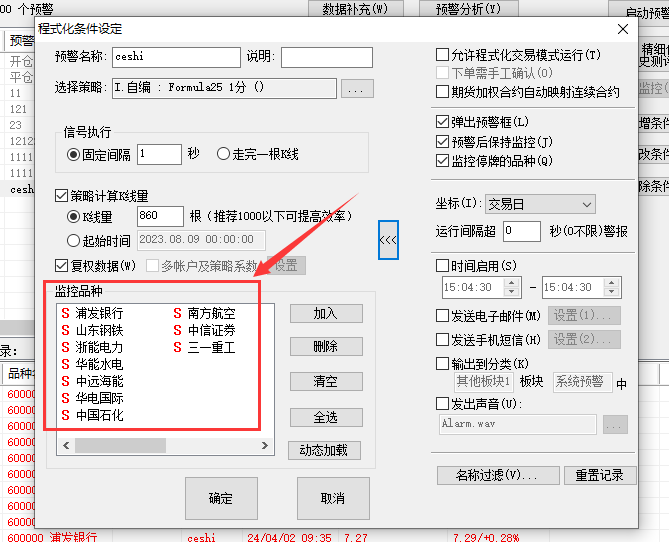
Task: Select 华电国际 in the monitored list
Action: coord(99,398)
